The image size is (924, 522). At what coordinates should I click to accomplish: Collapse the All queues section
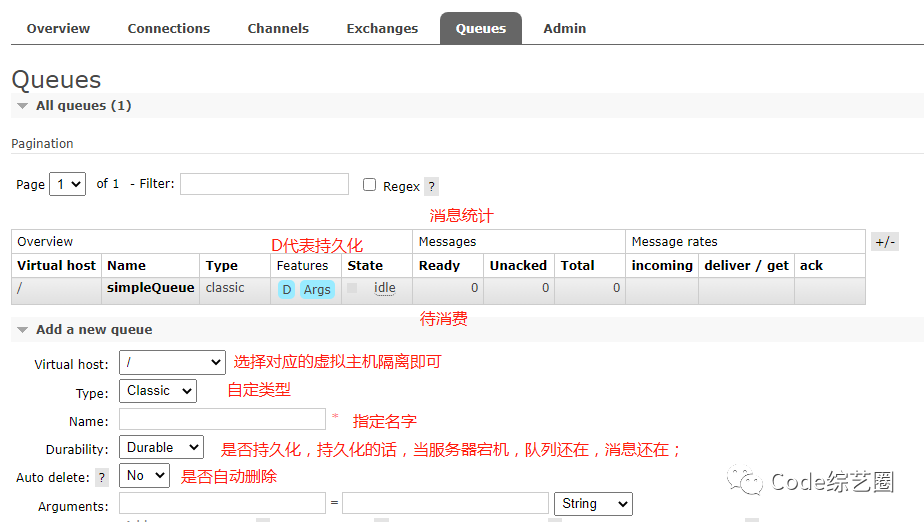coord(22,106)
